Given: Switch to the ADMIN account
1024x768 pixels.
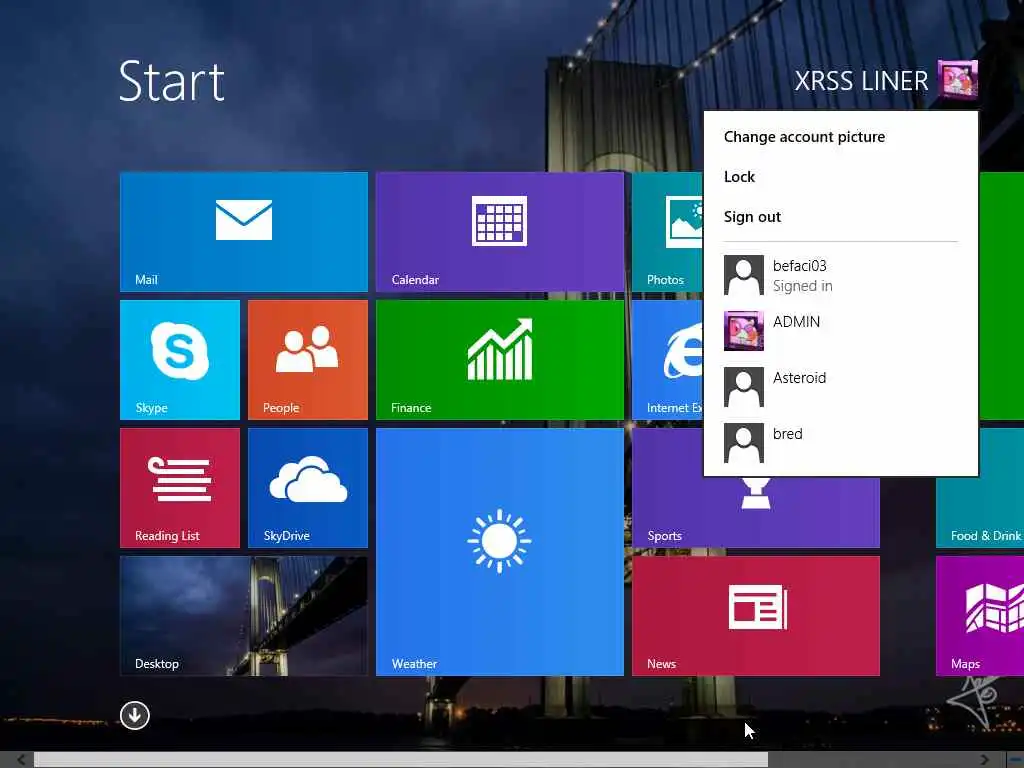Looking at the screenshot, I should point(840,331).
